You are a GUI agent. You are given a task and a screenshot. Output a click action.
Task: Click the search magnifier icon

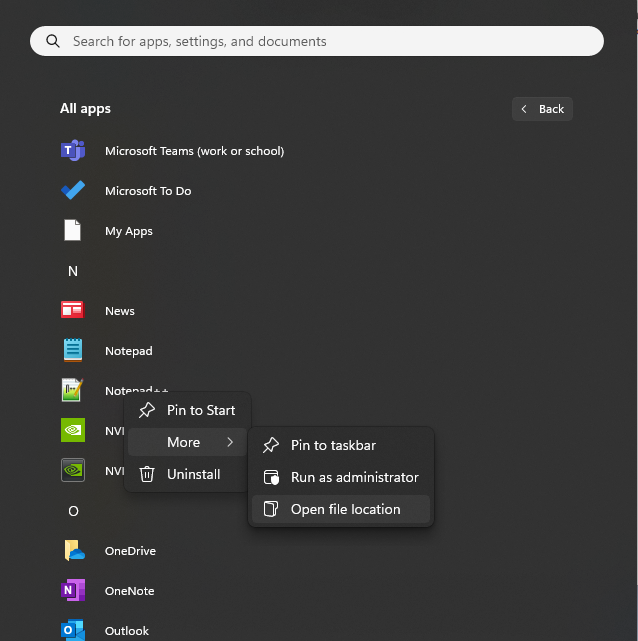(53, 41)
